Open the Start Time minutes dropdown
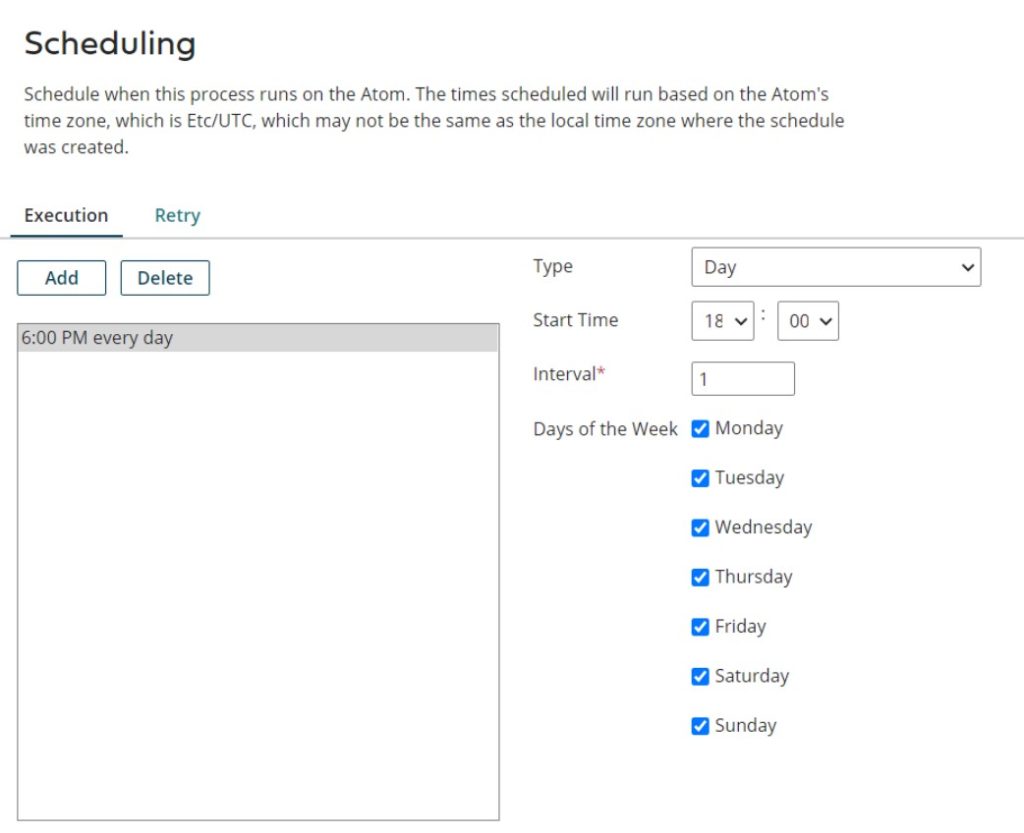This screenshot has height=833, width=1024. pyautogui.click(x=808, y=321)
